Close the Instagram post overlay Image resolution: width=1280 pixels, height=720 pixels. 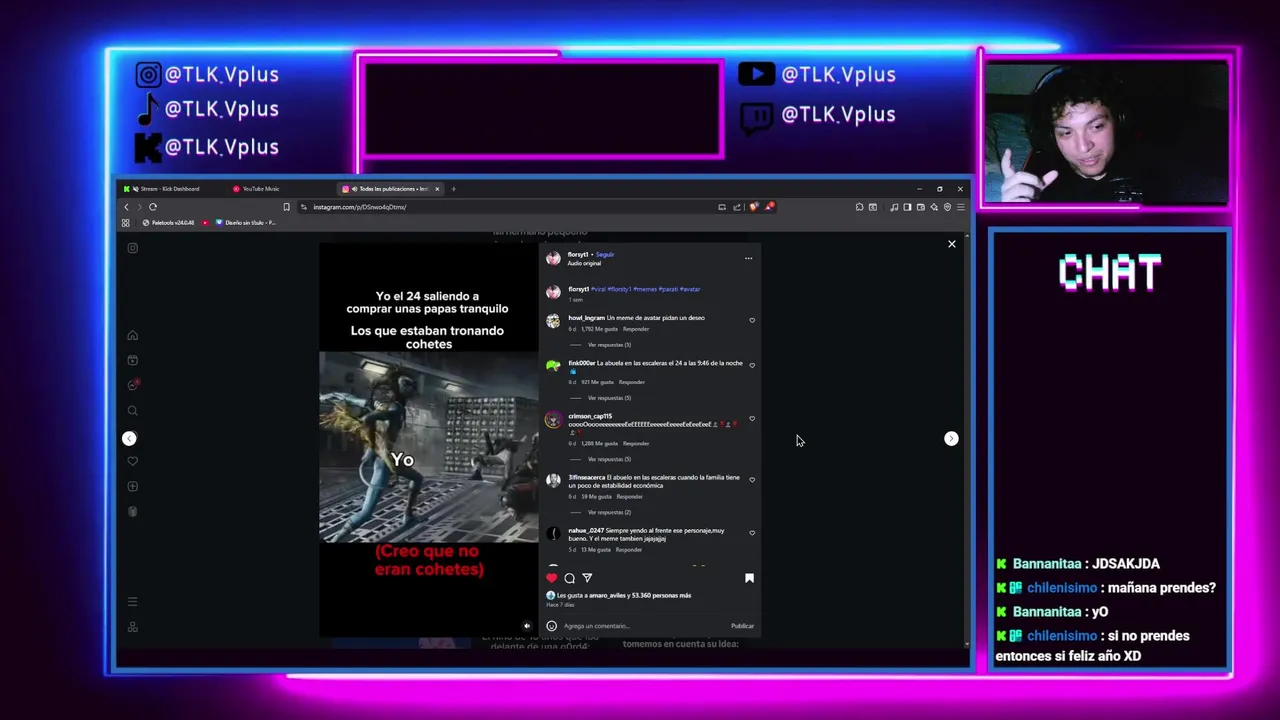[951, 244]
